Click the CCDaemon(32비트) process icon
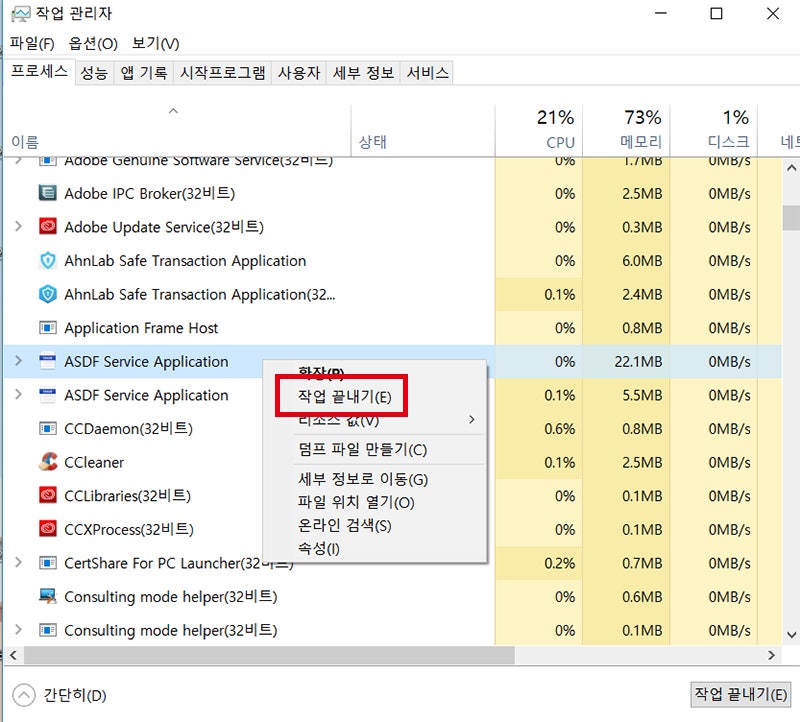The width and height of the screenshot is (800, 722). pyautogui.click(x=47, y=428)
